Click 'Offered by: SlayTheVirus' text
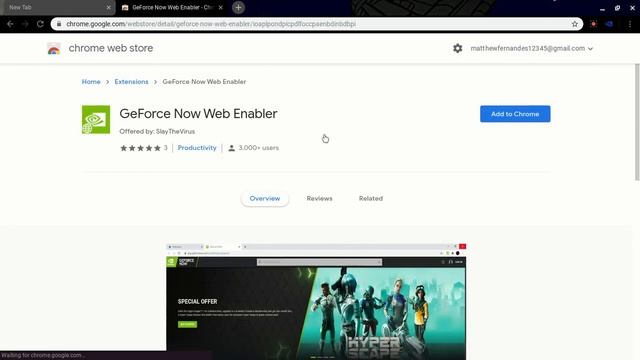This screenshot has height=360, width=640. click(x=157, y=131)
